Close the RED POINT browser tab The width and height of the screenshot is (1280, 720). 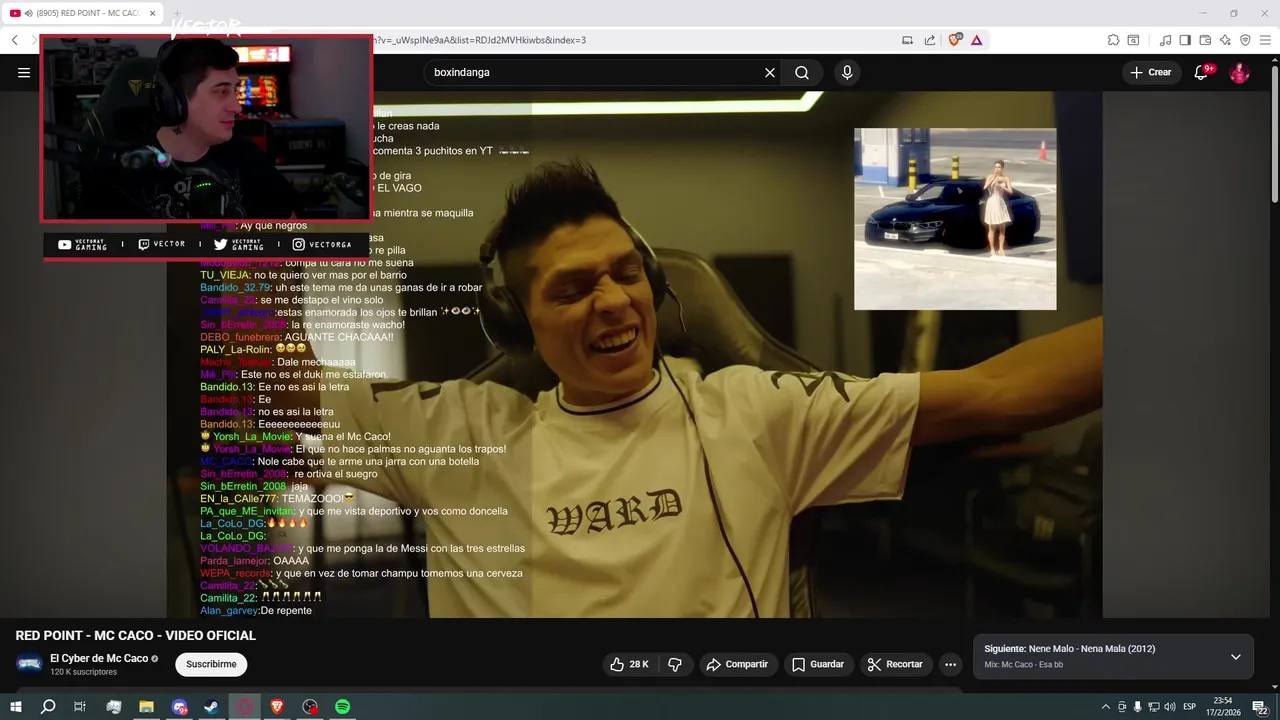tap(152, 13)
